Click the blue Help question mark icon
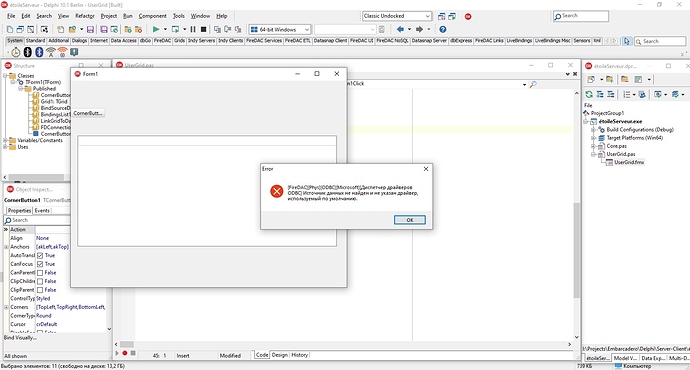 point(443,29)
